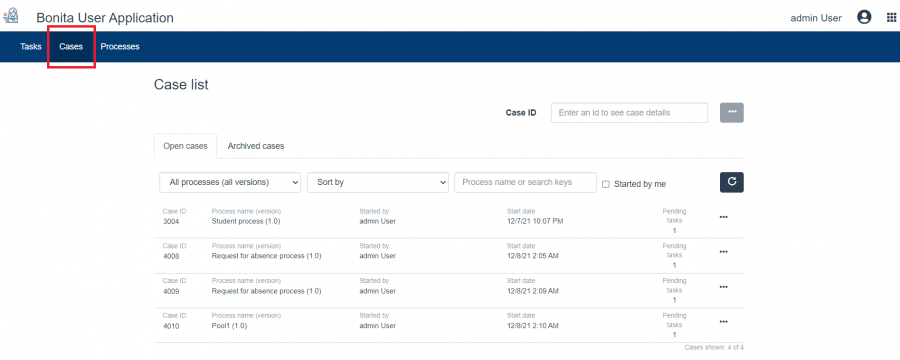
Task: Expand the All processes dropdown
Action: [230, 182]
